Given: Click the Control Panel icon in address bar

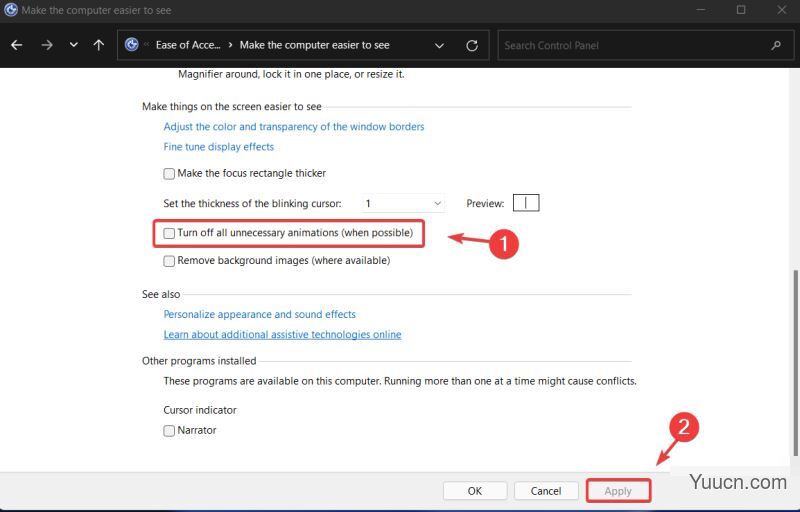Looking at the screenshot, I should click(132, 45).
